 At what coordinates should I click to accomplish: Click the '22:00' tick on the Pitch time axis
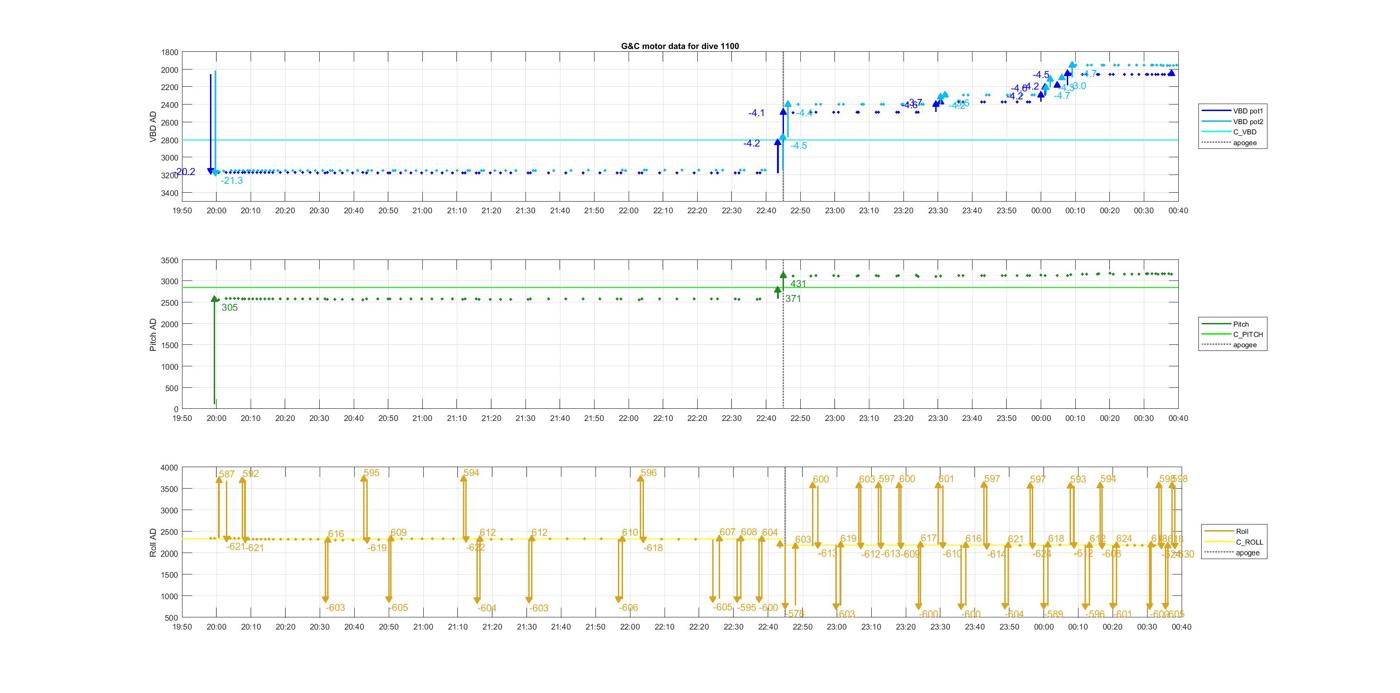629,419
